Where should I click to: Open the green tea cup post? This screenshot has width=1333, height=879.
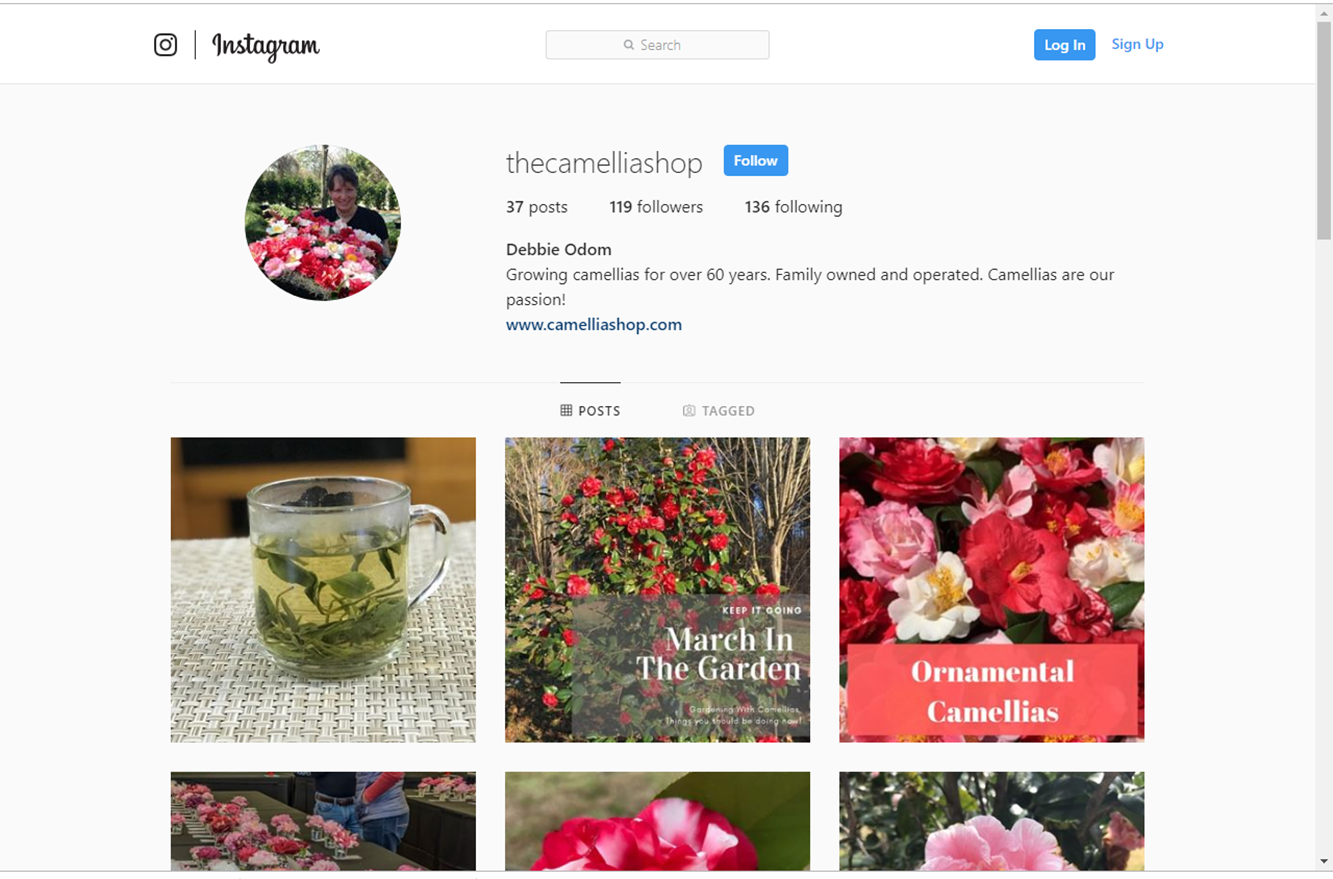point(323,590)
